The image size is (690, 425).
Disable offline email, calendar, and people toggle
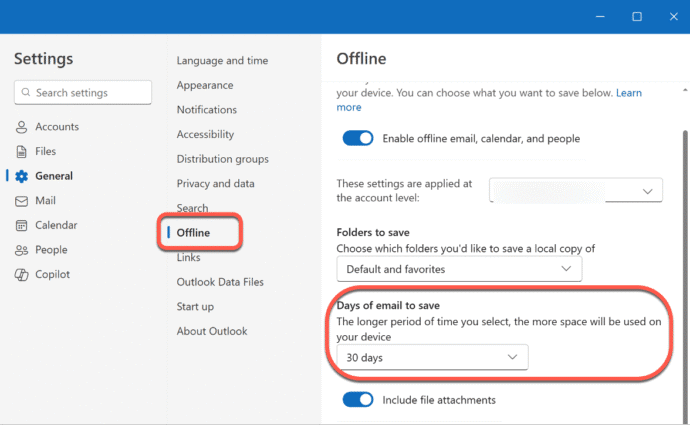[x=357, y=138]
